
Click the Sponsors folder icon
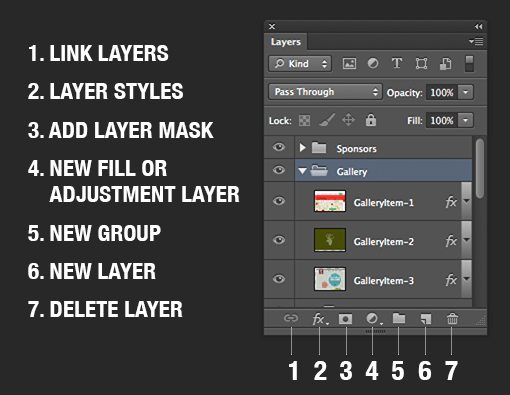pyautogui.click(x=319, y=147)
